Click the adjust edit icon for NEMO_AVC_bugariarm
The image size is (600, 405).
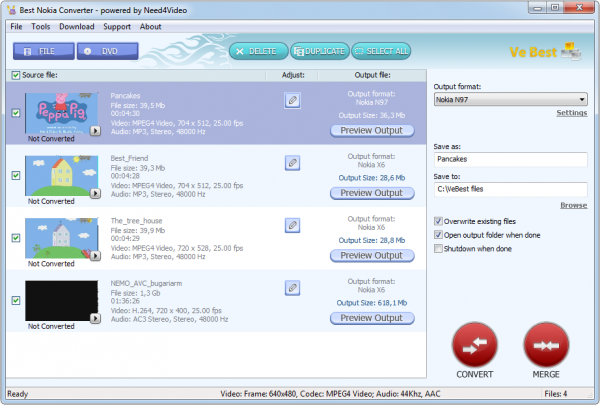(292, 288)
